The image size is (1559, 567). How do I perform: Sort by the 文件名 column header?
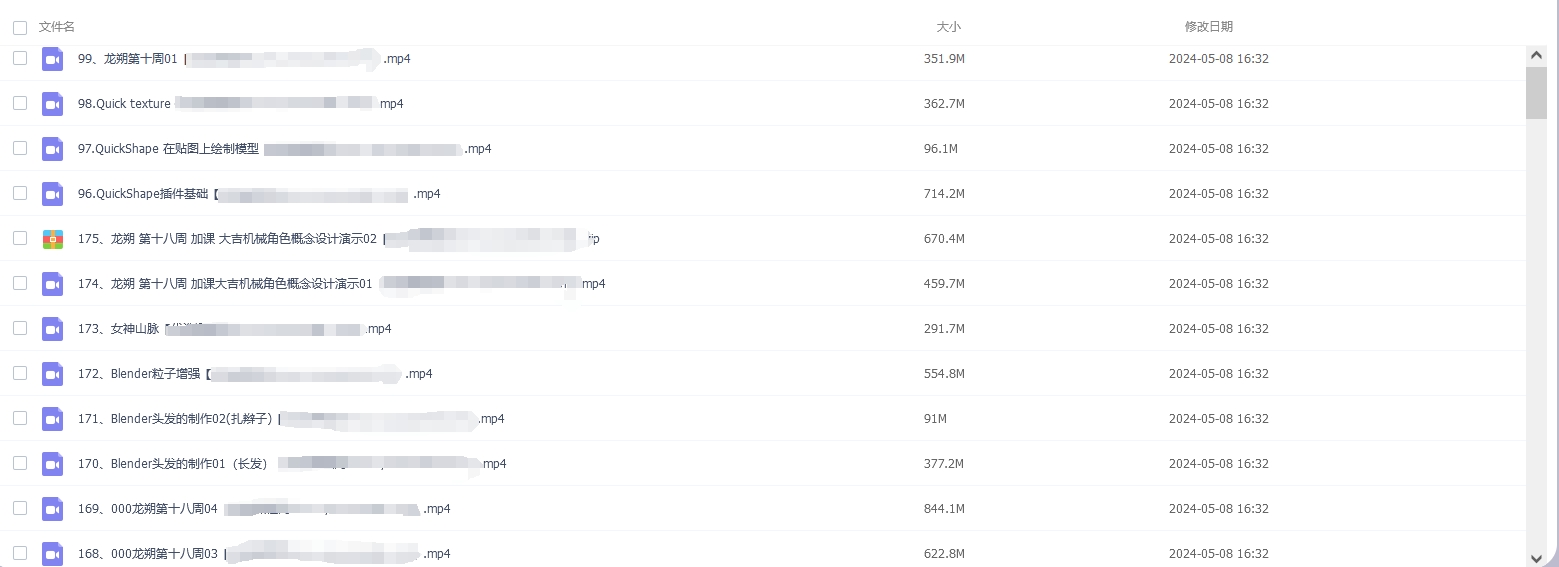pos(57,27)
